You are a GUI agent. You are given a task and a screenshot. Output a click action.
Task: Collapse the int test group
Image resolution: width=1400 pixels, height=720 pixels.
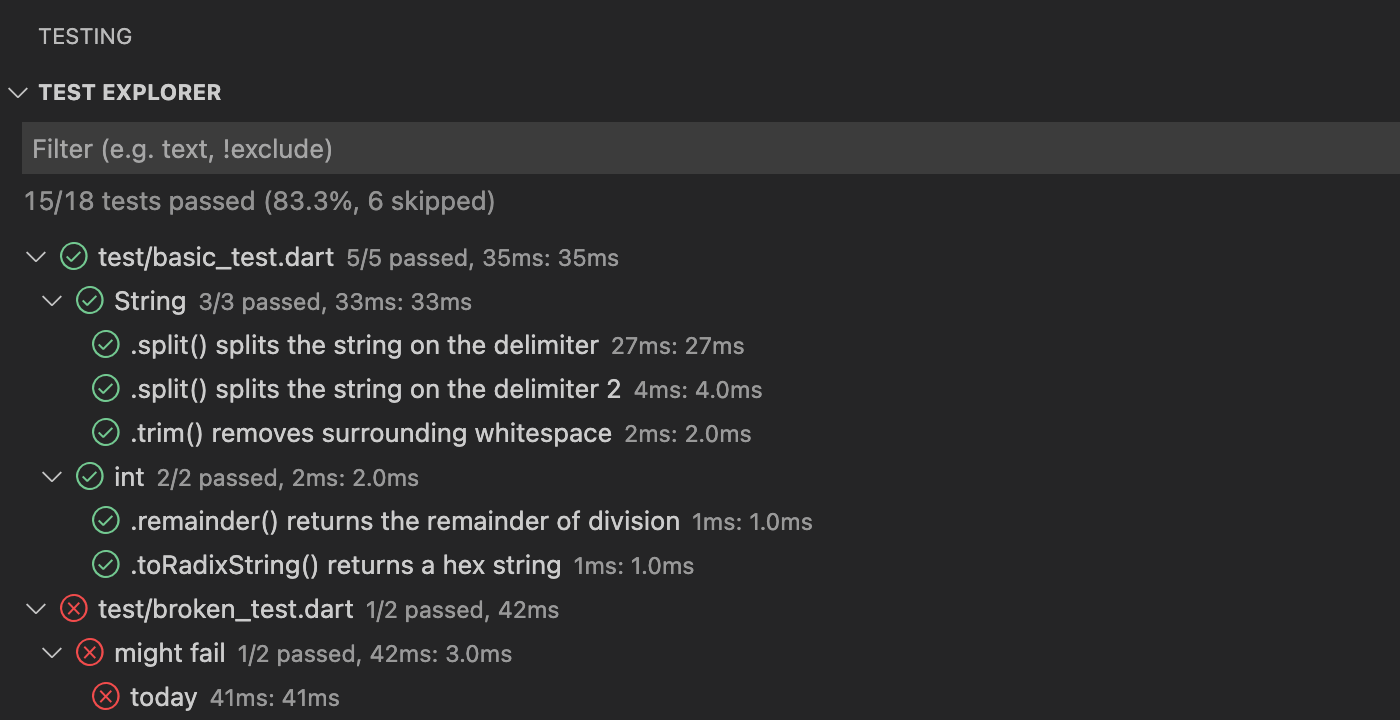[x=52, y=477]
